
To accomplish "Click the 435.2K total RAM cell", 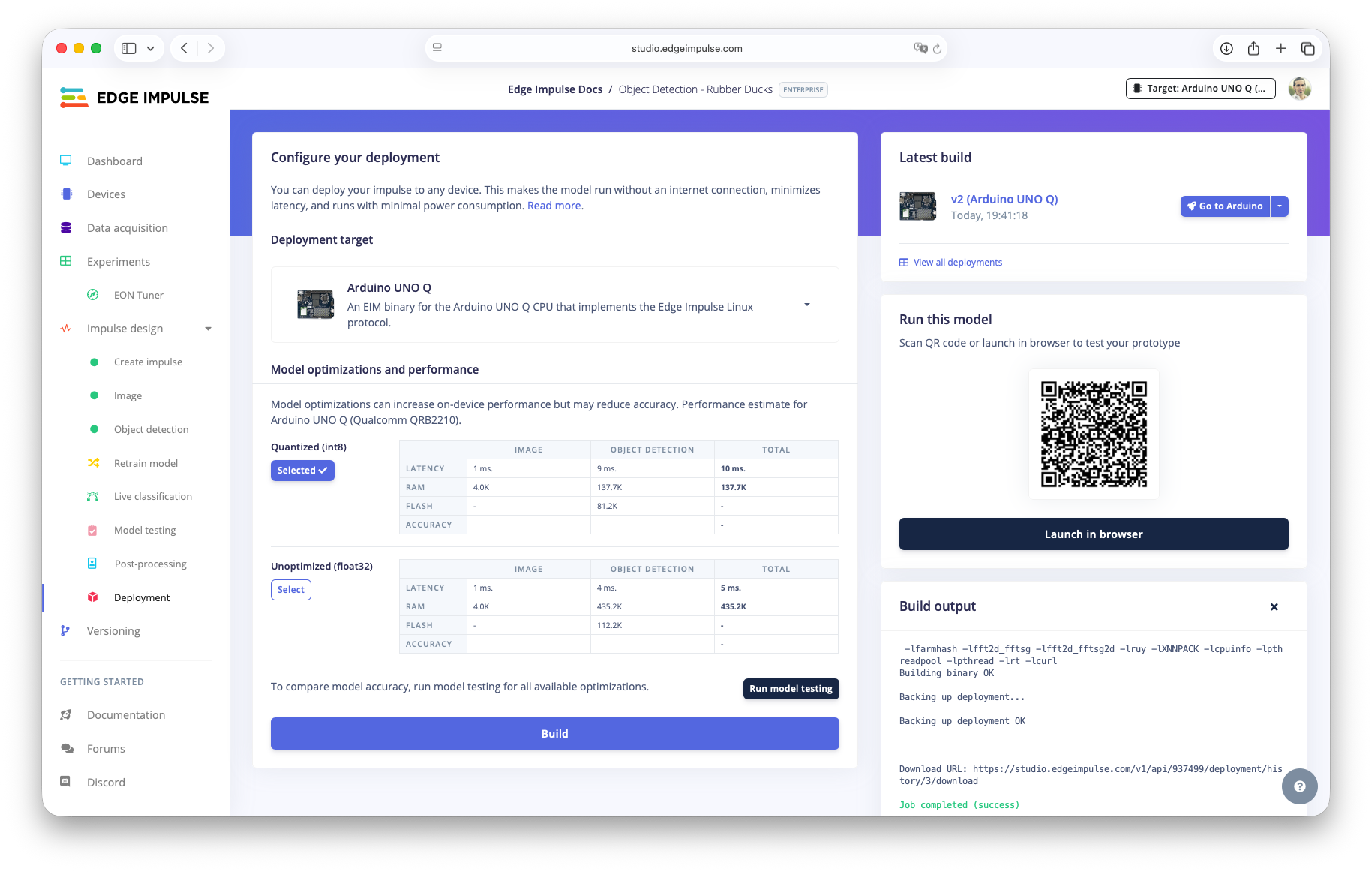I will [x=776, y=606].
